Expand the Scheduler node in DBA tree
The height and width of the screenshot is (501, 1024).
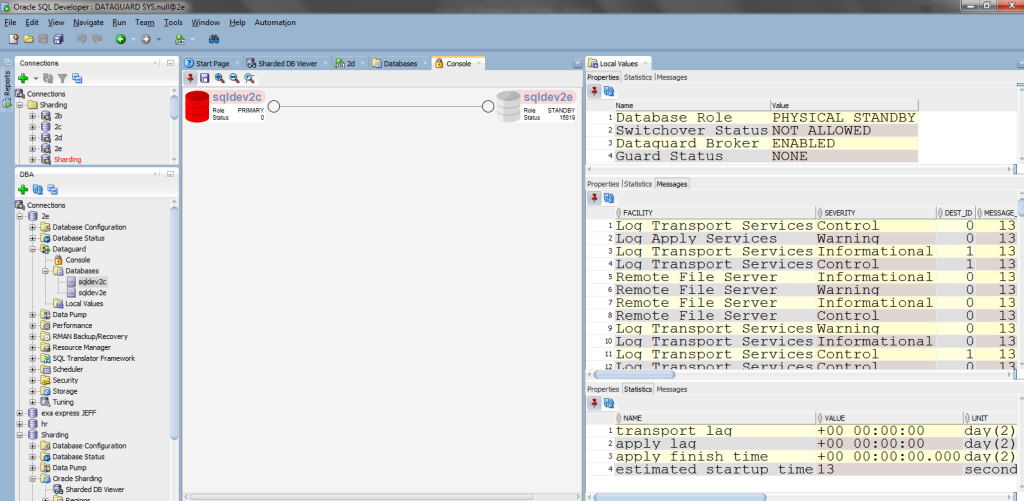pos(33,369)
